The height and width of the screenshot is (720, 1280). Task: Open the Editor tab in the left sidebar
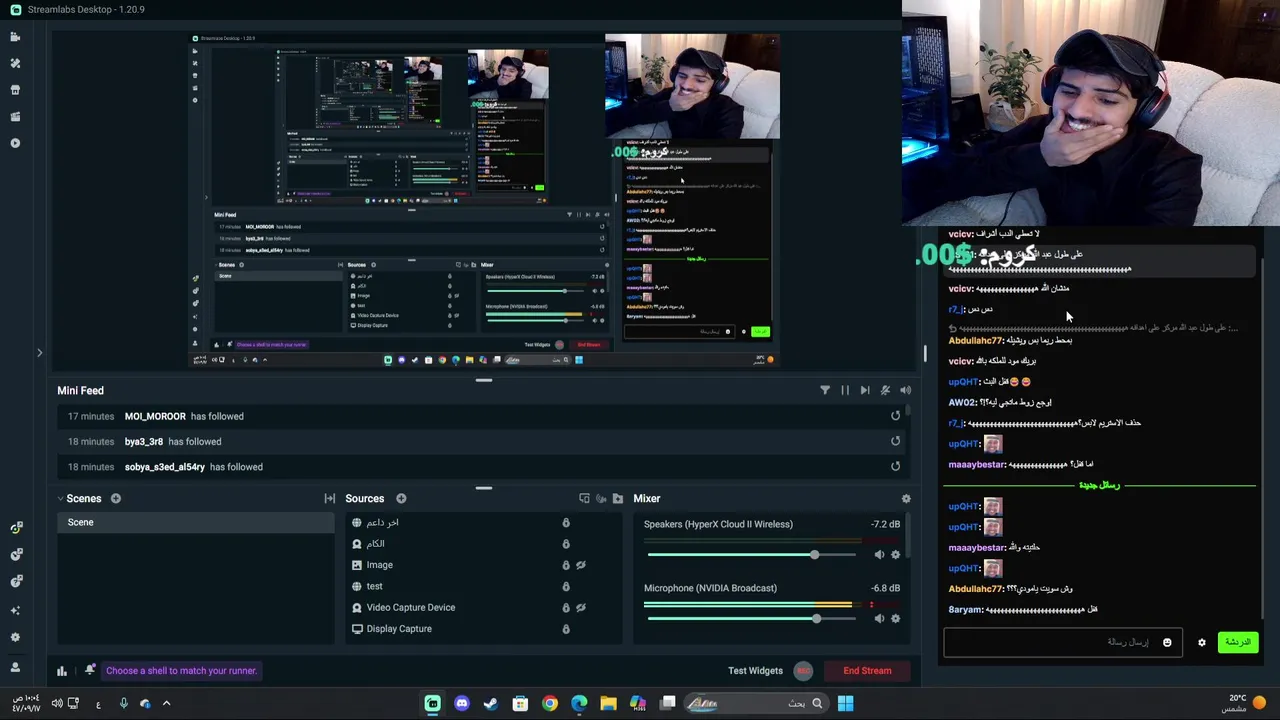click(15, 37)
